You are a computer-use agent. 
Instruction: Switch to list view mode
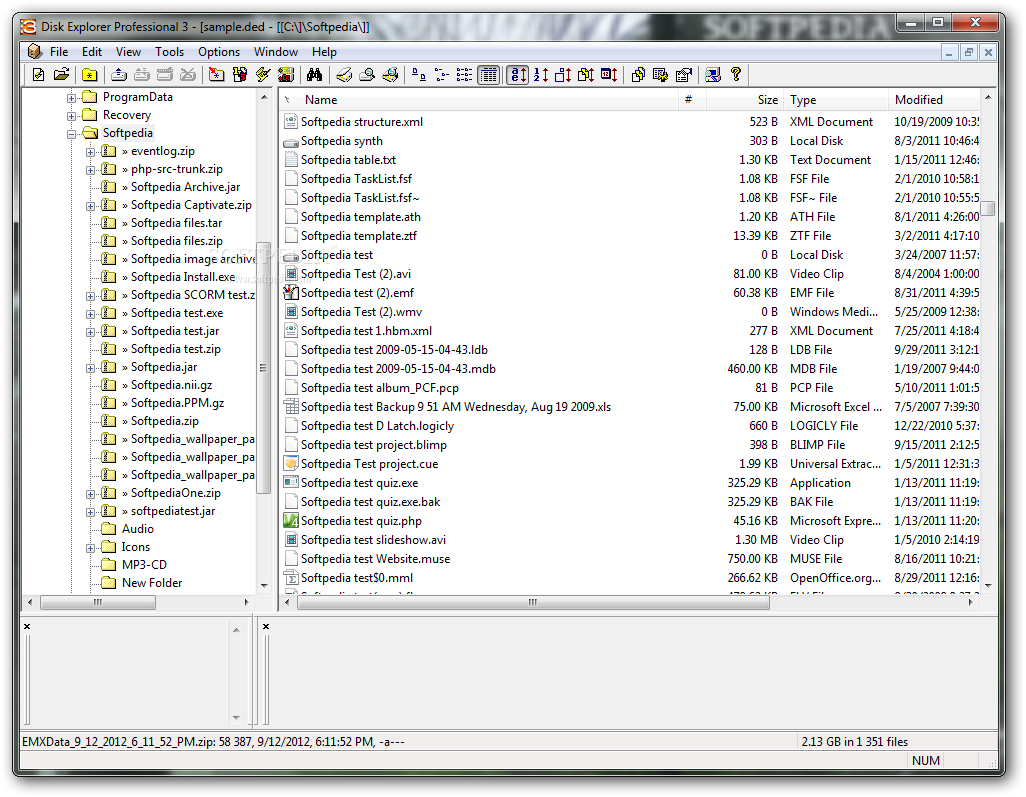tap(465, 75)
